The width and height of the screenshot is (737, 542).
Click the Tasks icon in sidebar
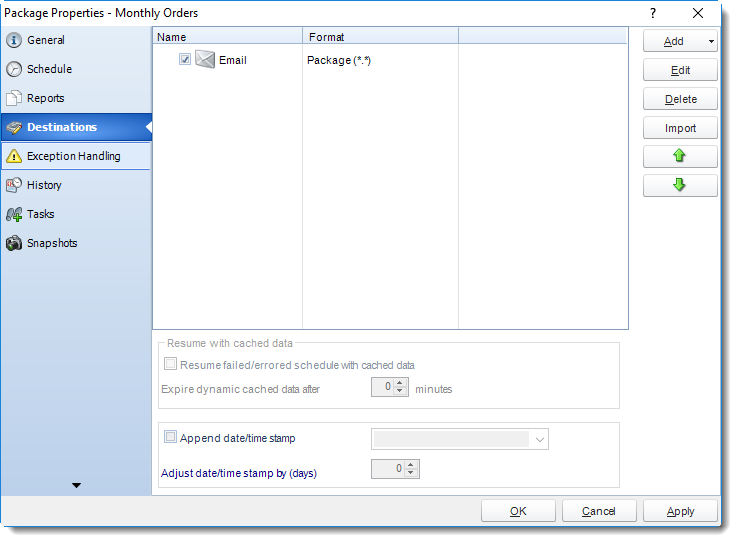[14, 214]
